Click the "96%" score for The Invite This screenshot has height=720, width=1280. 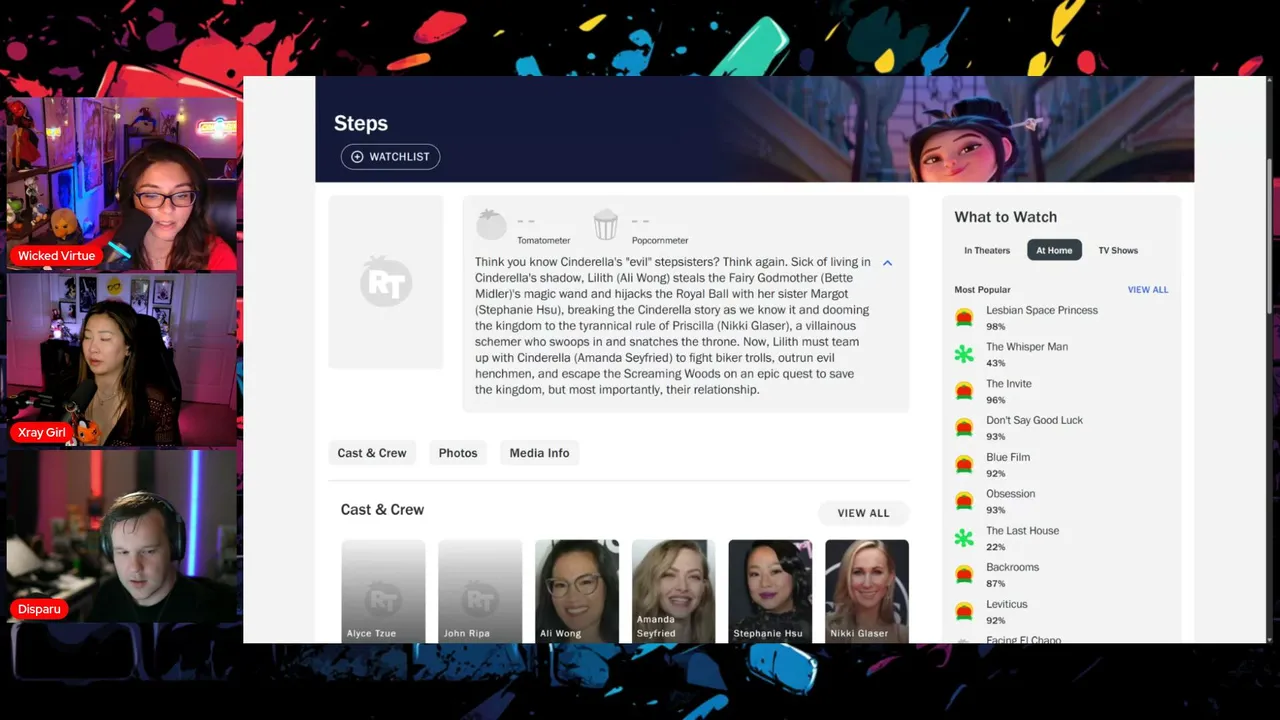(996, 401)
